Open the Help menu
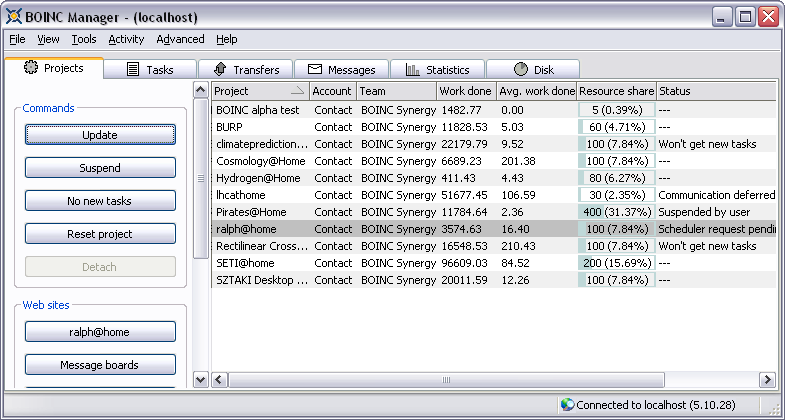 [227, 39]
